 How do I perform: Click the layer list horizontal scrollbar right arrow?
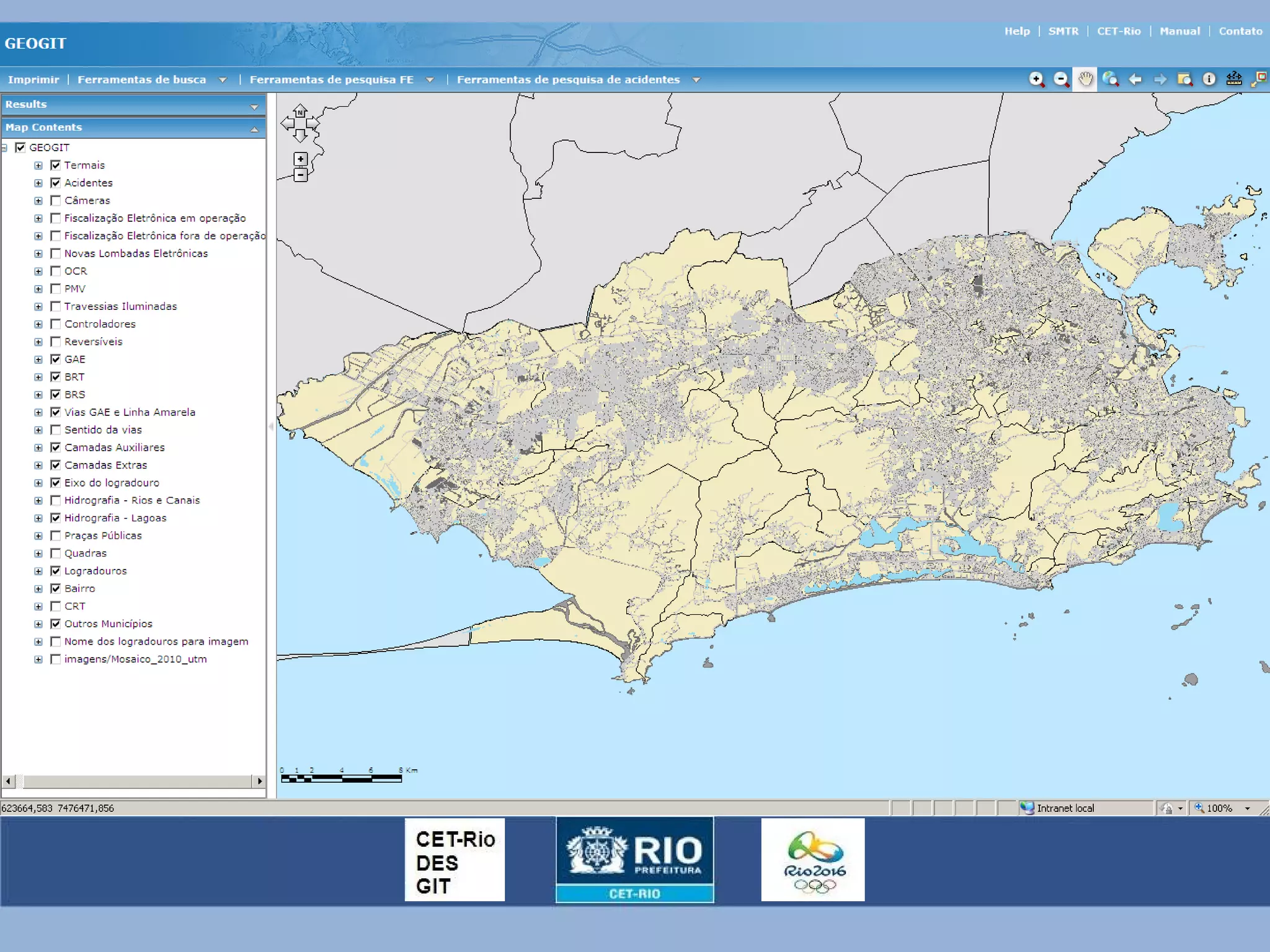coord(259,781)
